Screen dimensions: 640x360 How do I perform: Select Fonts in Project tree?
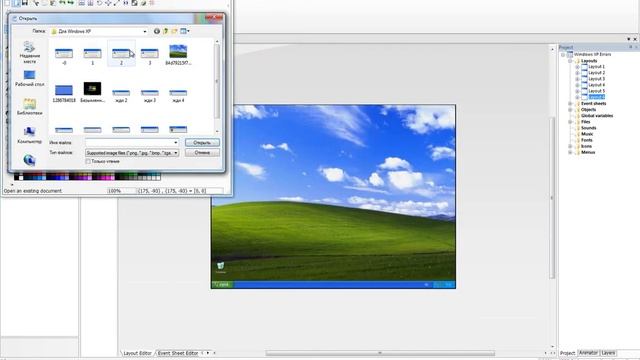tap(587, 140)
